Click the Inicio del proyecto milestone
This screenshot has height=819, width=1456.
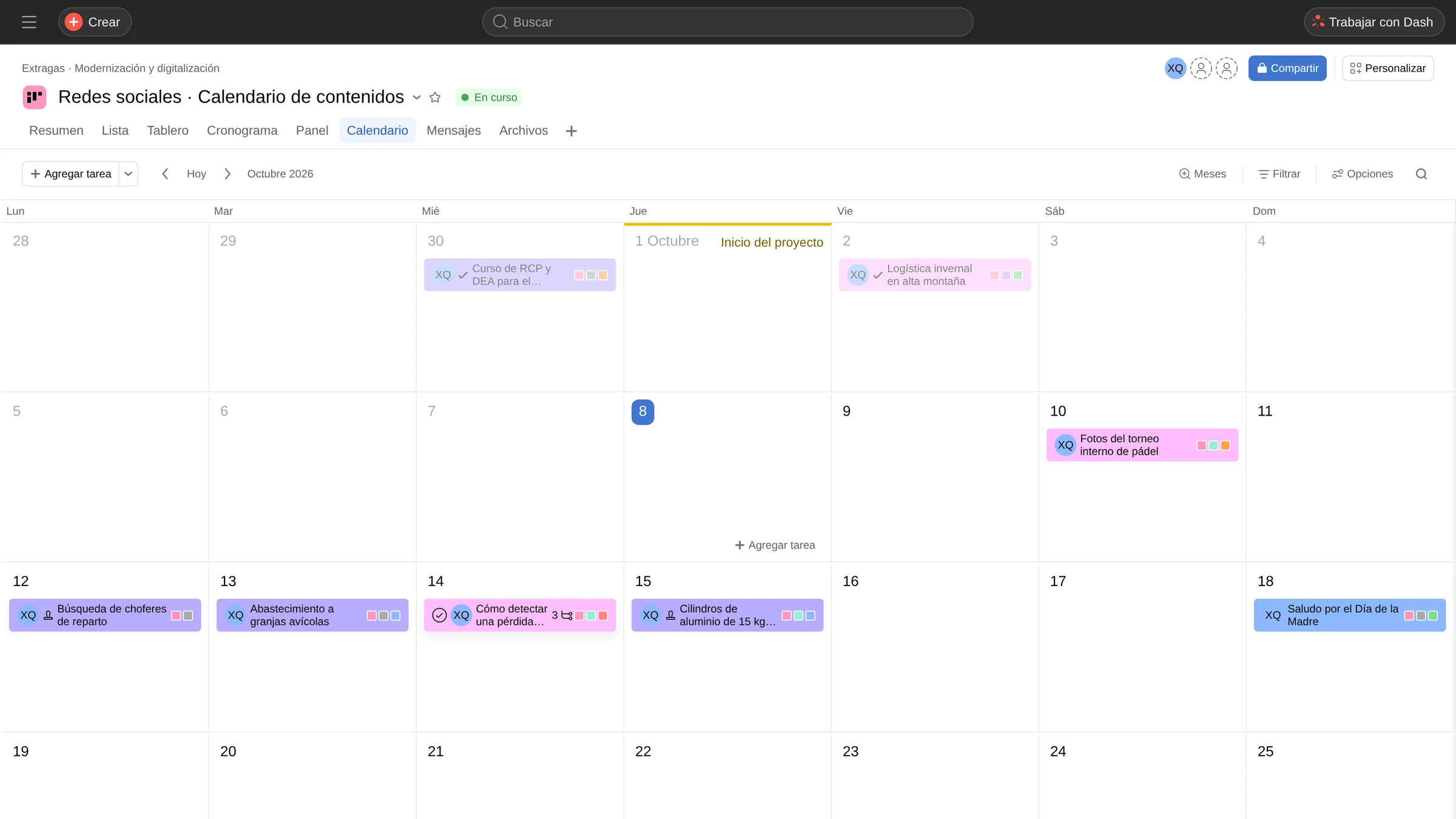(x=772, y=243)
